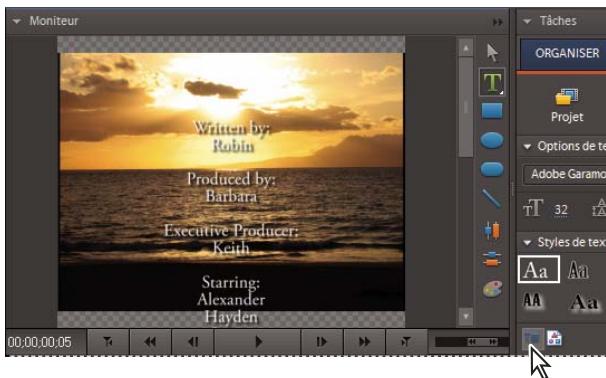The width and height of the screenshot is (606, 378).
Task: Choose the diagonal Line tool
Action: [491, 199]
